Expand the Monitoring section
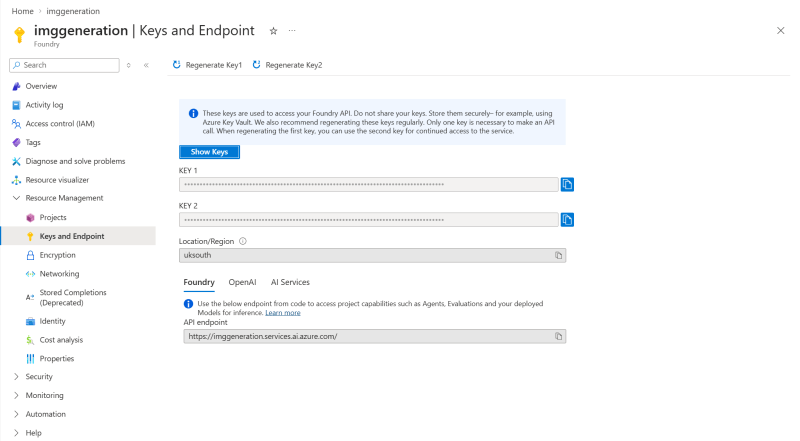The height and width of the screenshot is (441, 800). 16,396
